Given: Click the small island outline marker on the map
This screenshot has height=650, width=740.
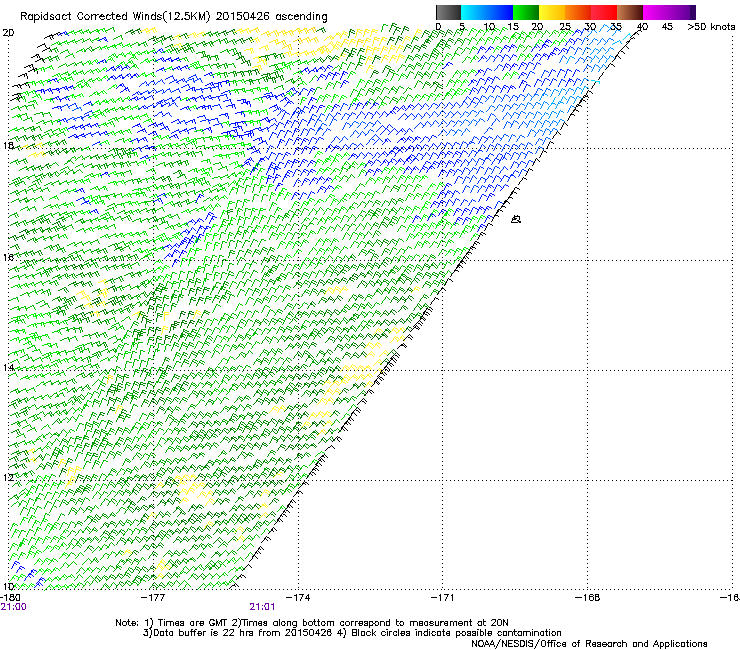Looking at the screenshot, I should coord(516,219).
